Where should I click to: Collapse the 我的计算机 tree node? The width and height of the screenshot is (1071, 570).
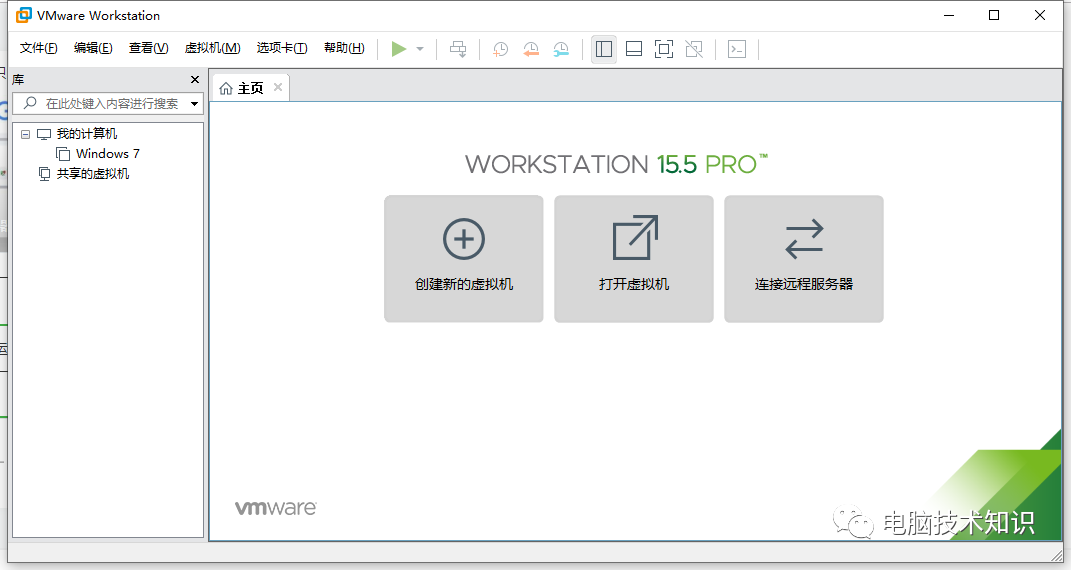click(25, 134)
